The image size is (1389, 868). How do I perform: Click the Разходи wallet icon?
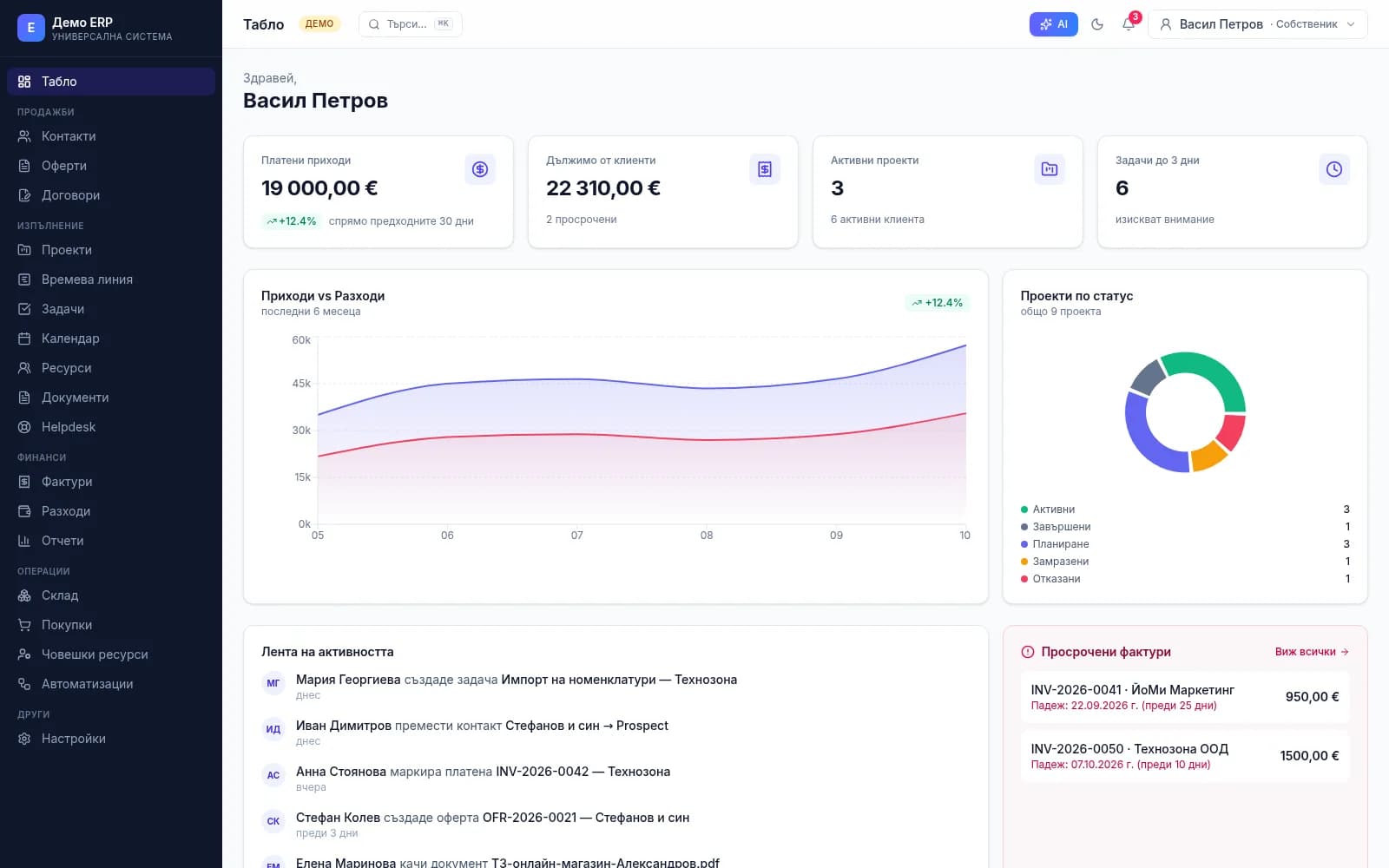24,511
